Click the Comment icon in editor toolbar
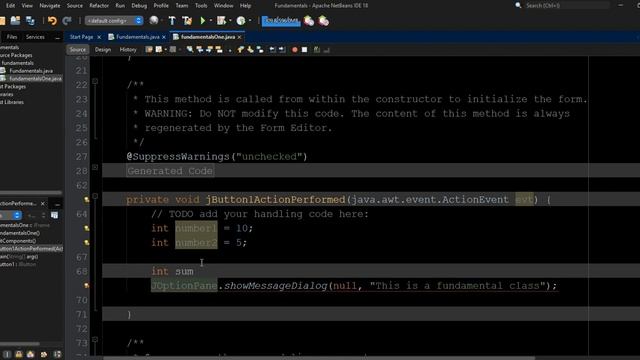The height and width of the screenshot is (360, 640). [x=317, y=49]
